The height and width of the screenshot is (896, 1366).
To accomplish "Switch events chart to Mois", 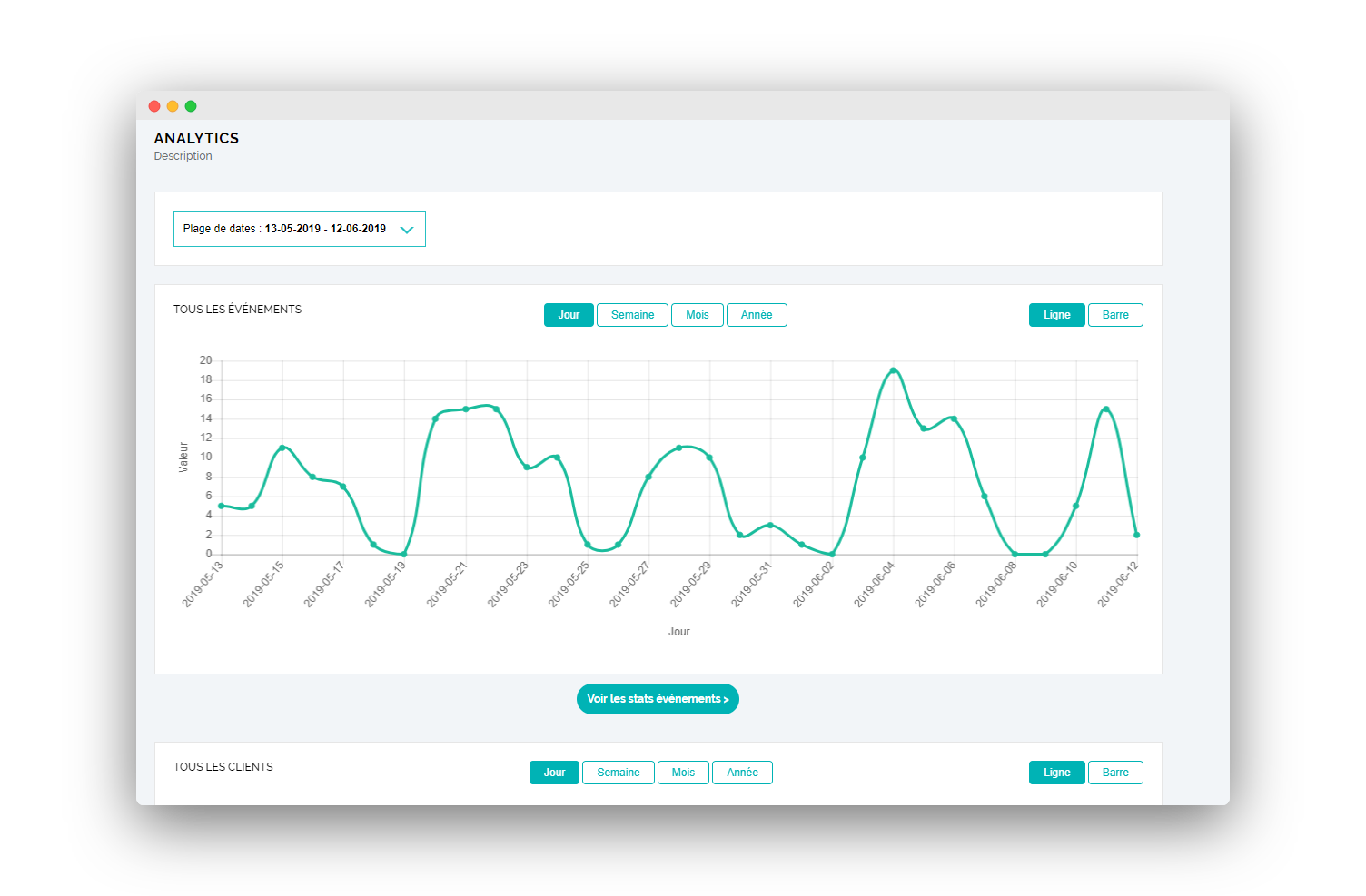I will (x=698, y=315).
